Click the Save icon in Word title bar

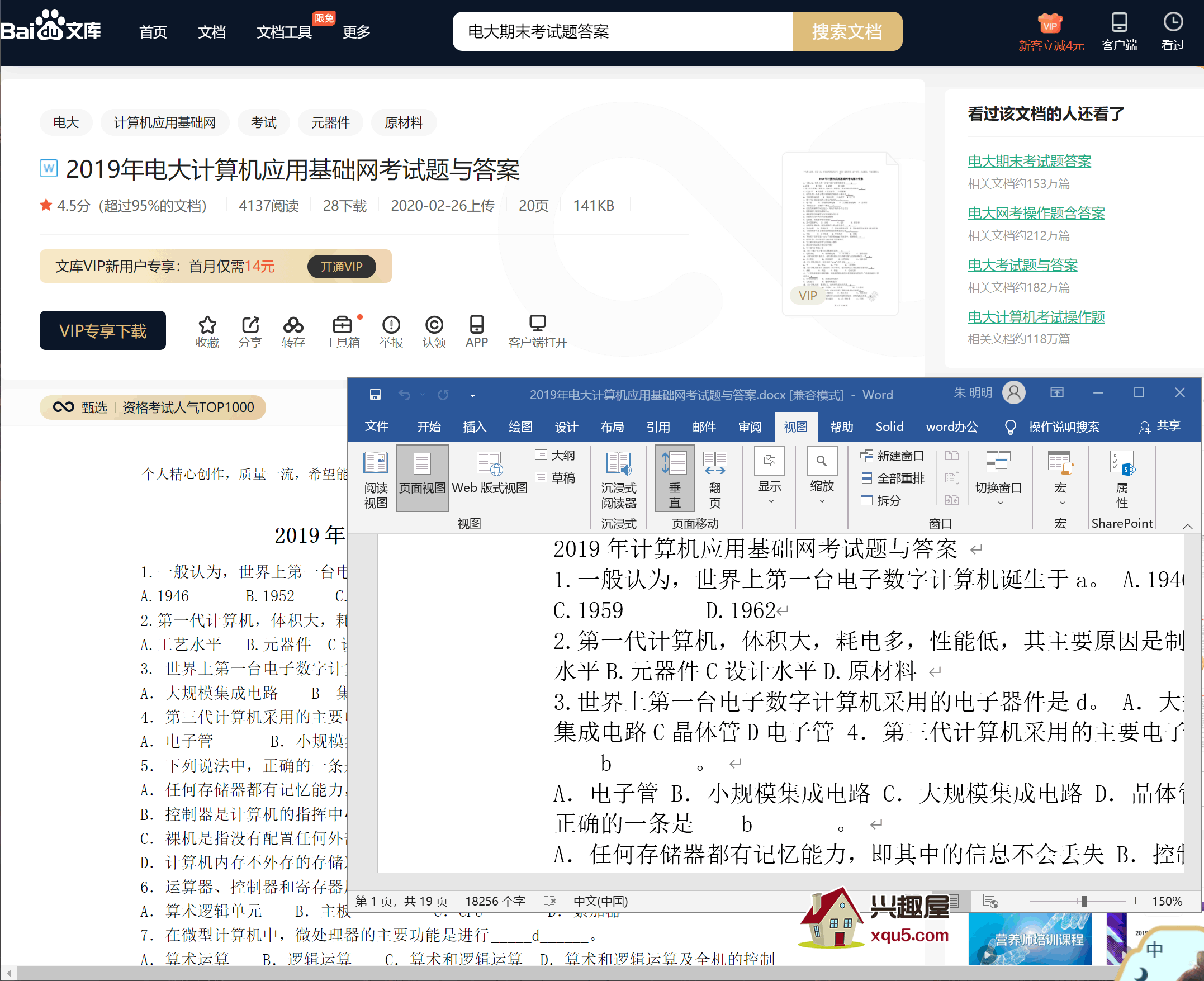tap(375, 395)
